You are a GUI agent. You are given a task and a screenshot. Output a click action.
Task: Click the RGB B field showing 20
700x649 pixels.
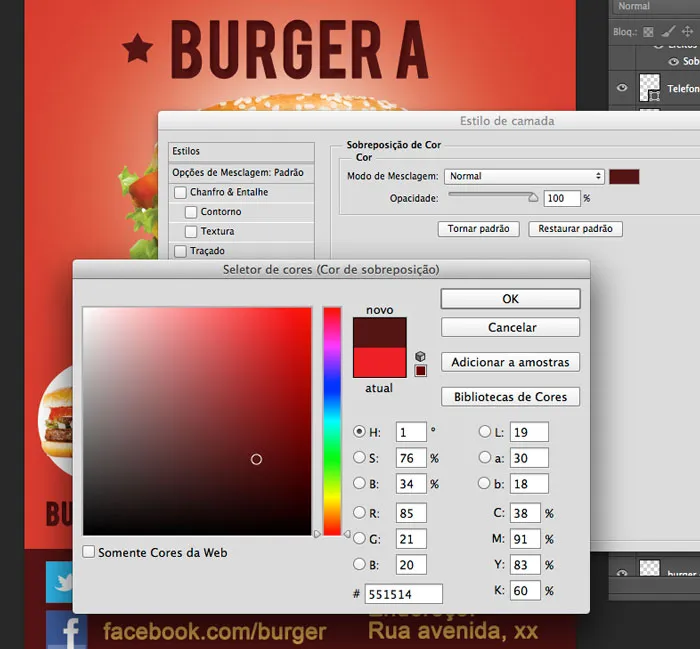pyautogui.click(x=411, y=565)
